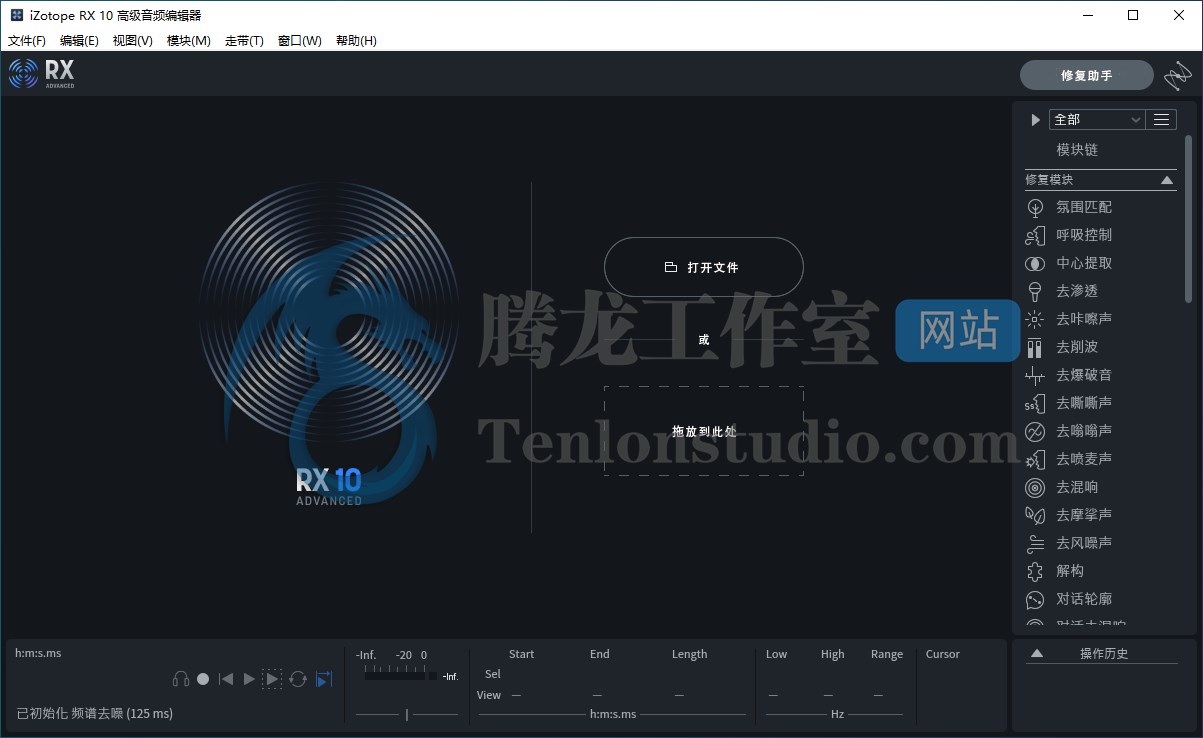The image size is (1203, 738).
Task: Select the Dialogue Contour (对话轮廓) module icon
Action: coord(1035,599)
